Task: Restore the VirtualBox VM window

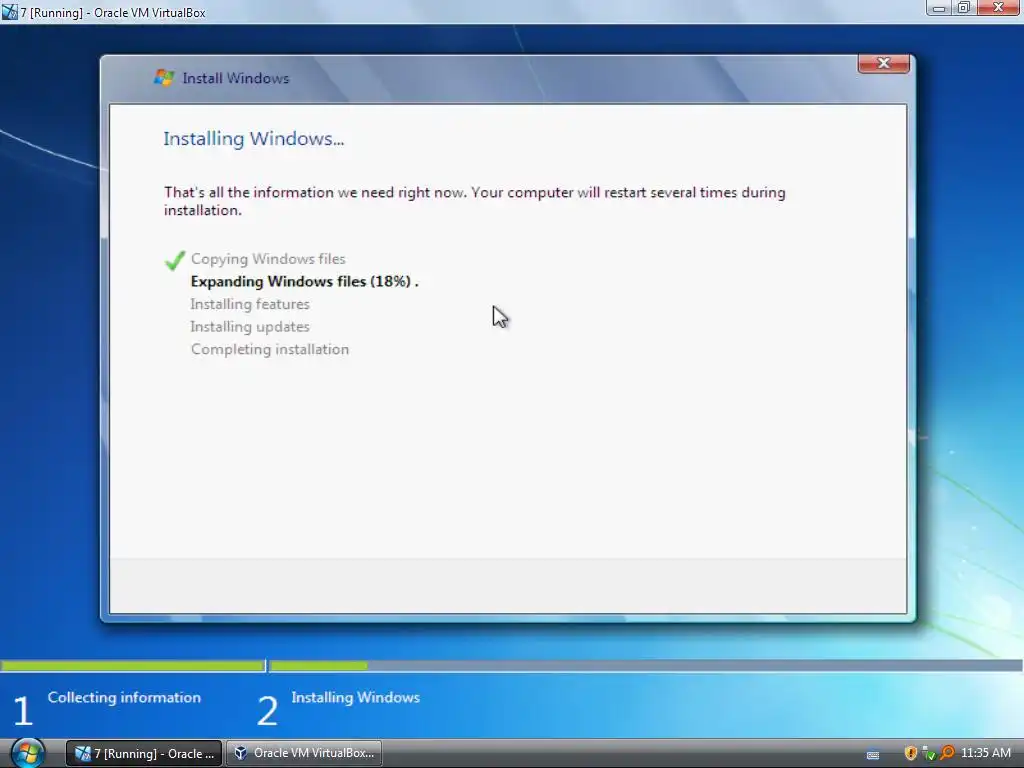Action: 964,8
